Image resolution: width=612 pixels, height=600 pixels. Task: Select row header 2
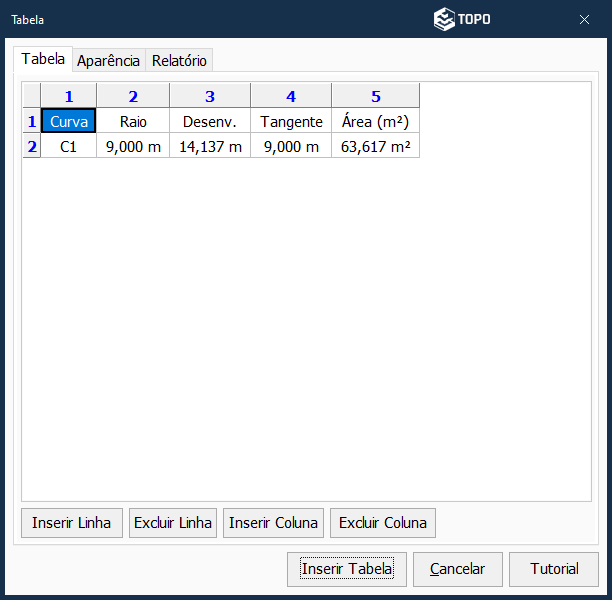(32, 147)
